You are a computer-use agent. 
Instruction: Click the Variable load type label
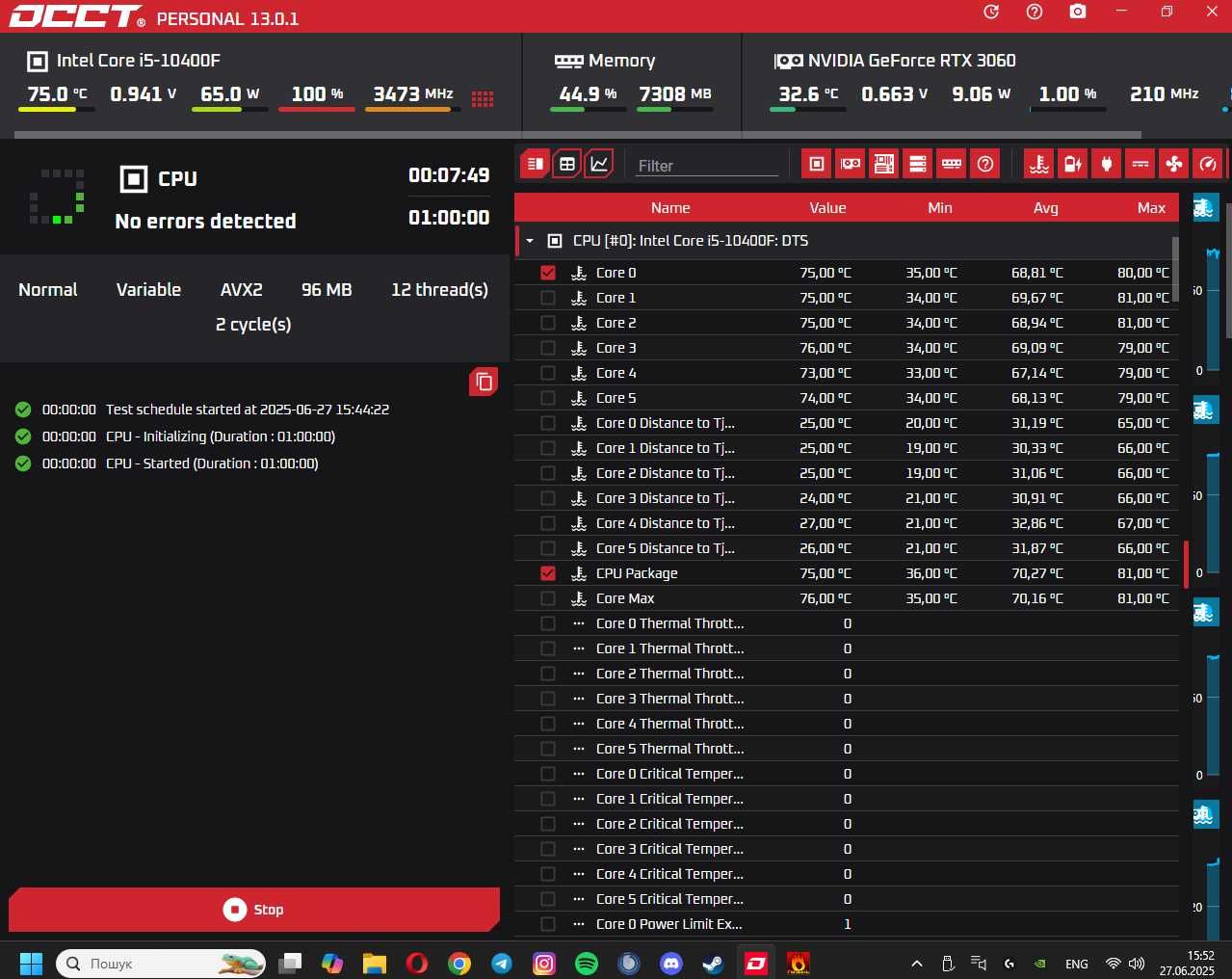(148, 290)
